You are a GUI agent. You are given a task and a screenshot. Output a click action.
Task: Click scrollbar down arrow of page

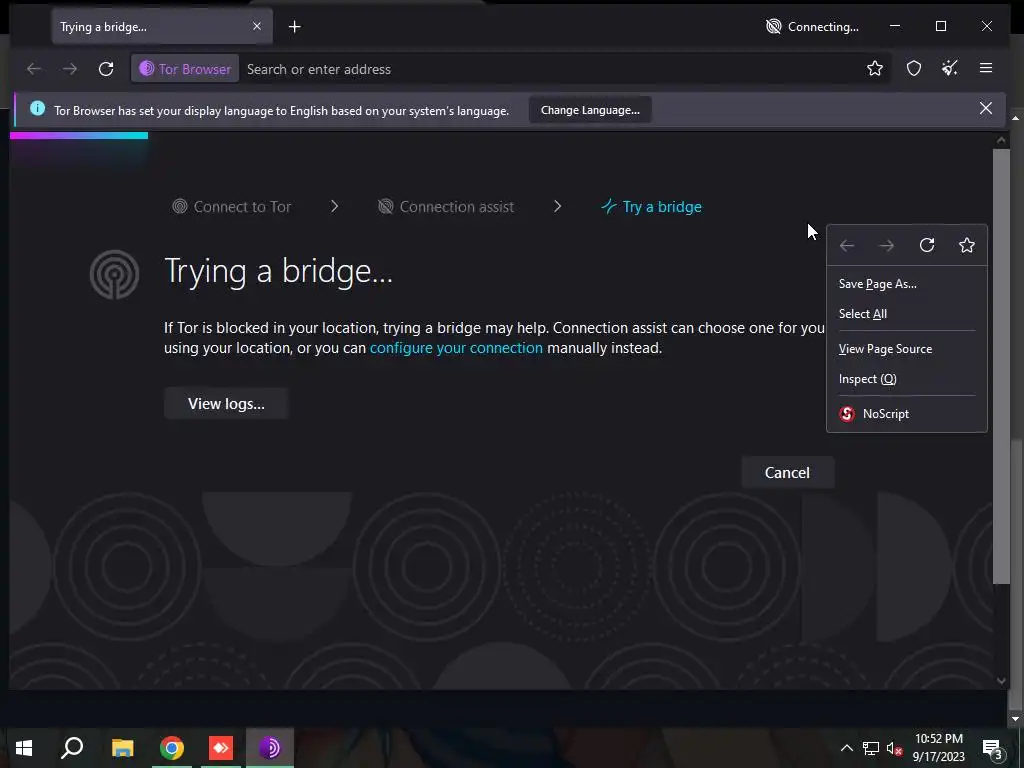(1001, 680)
